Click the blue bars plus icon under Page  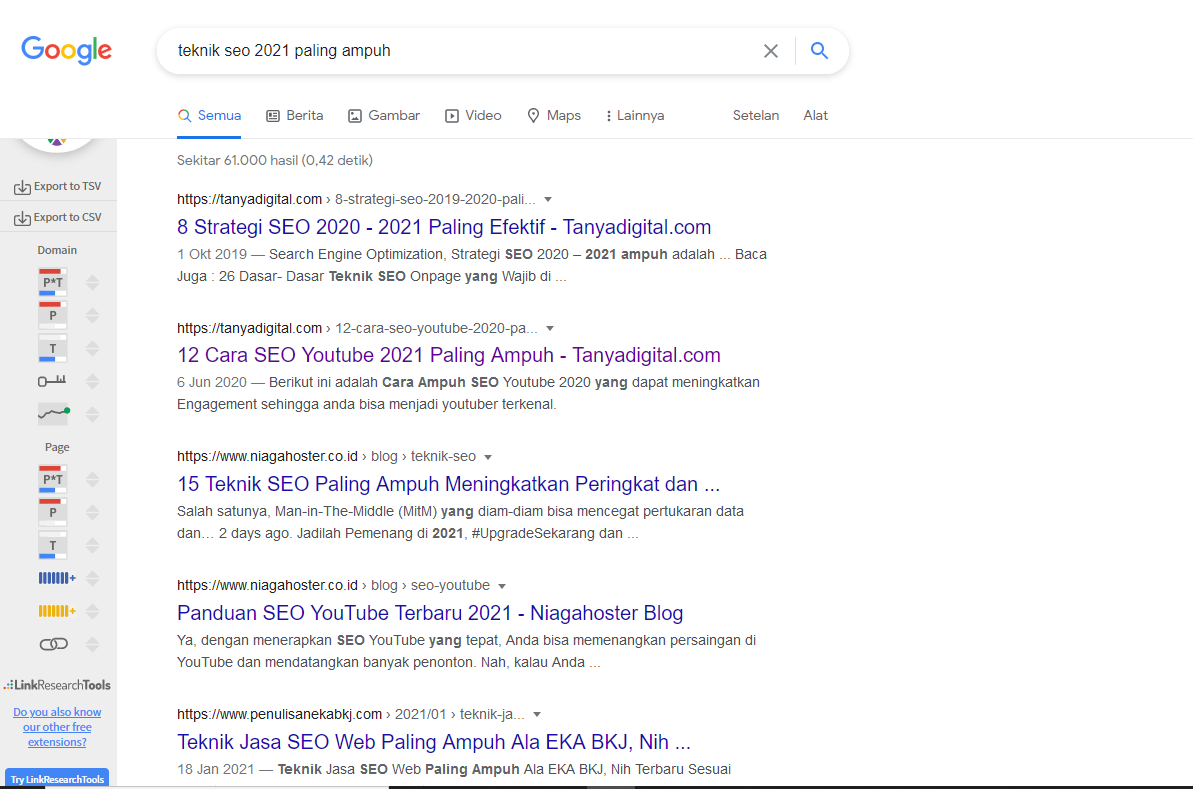[57, 578]
